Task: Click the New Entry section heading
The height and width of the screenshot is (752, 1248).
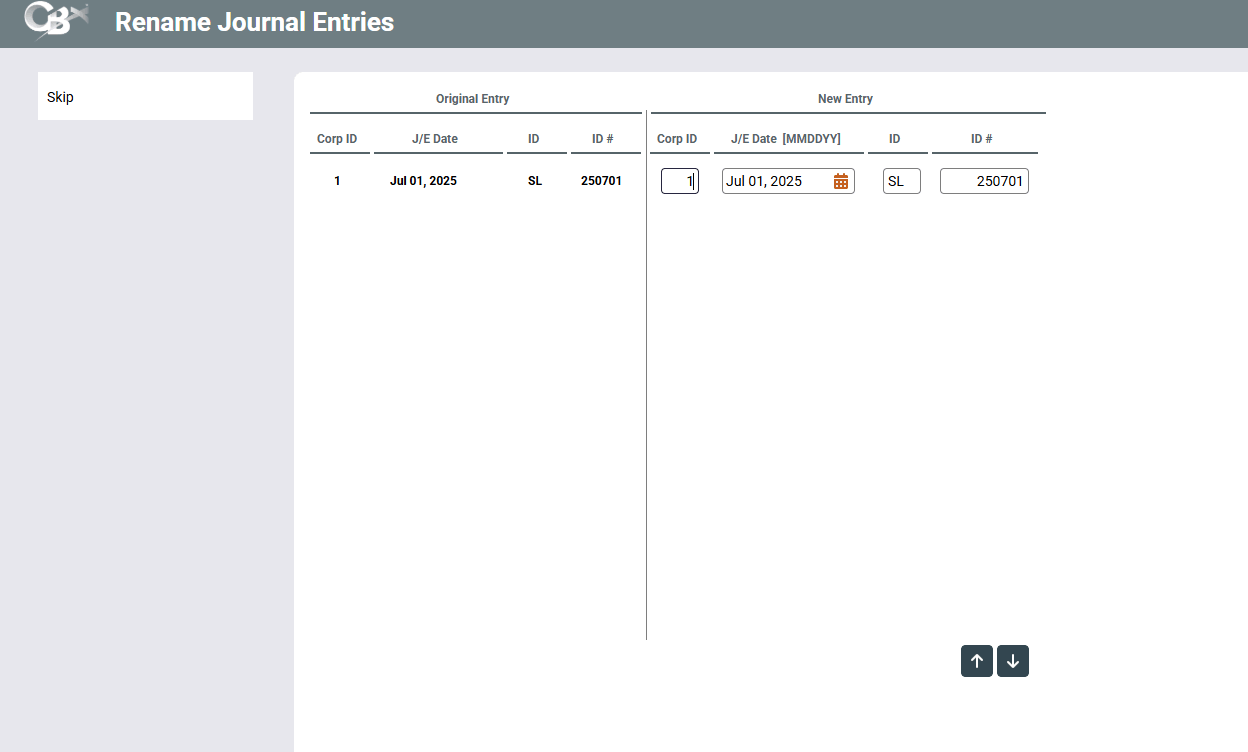Action: tap(845, 99)
